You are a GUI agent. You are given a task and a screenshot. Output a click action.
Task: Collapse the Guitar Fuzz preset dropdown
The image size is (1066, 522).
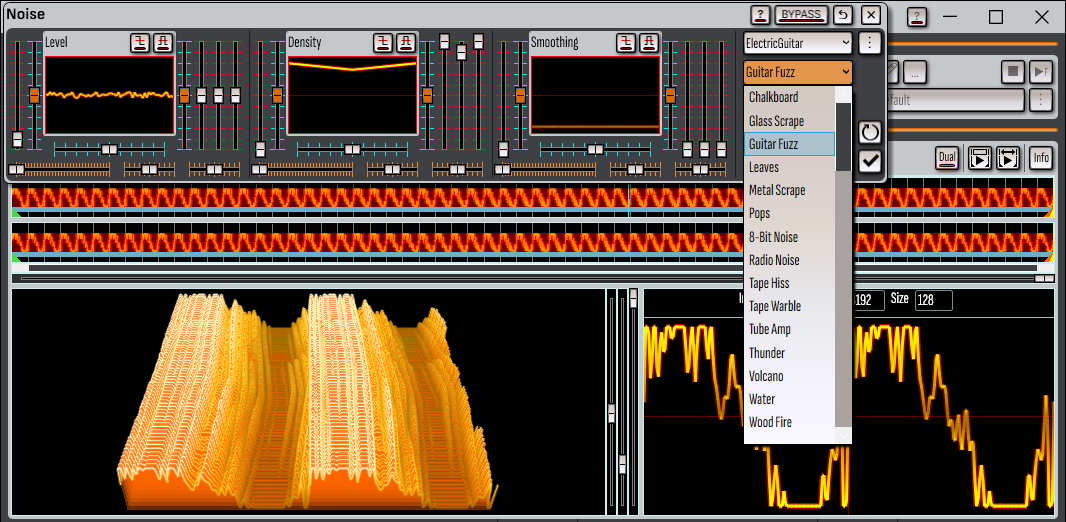797,71
